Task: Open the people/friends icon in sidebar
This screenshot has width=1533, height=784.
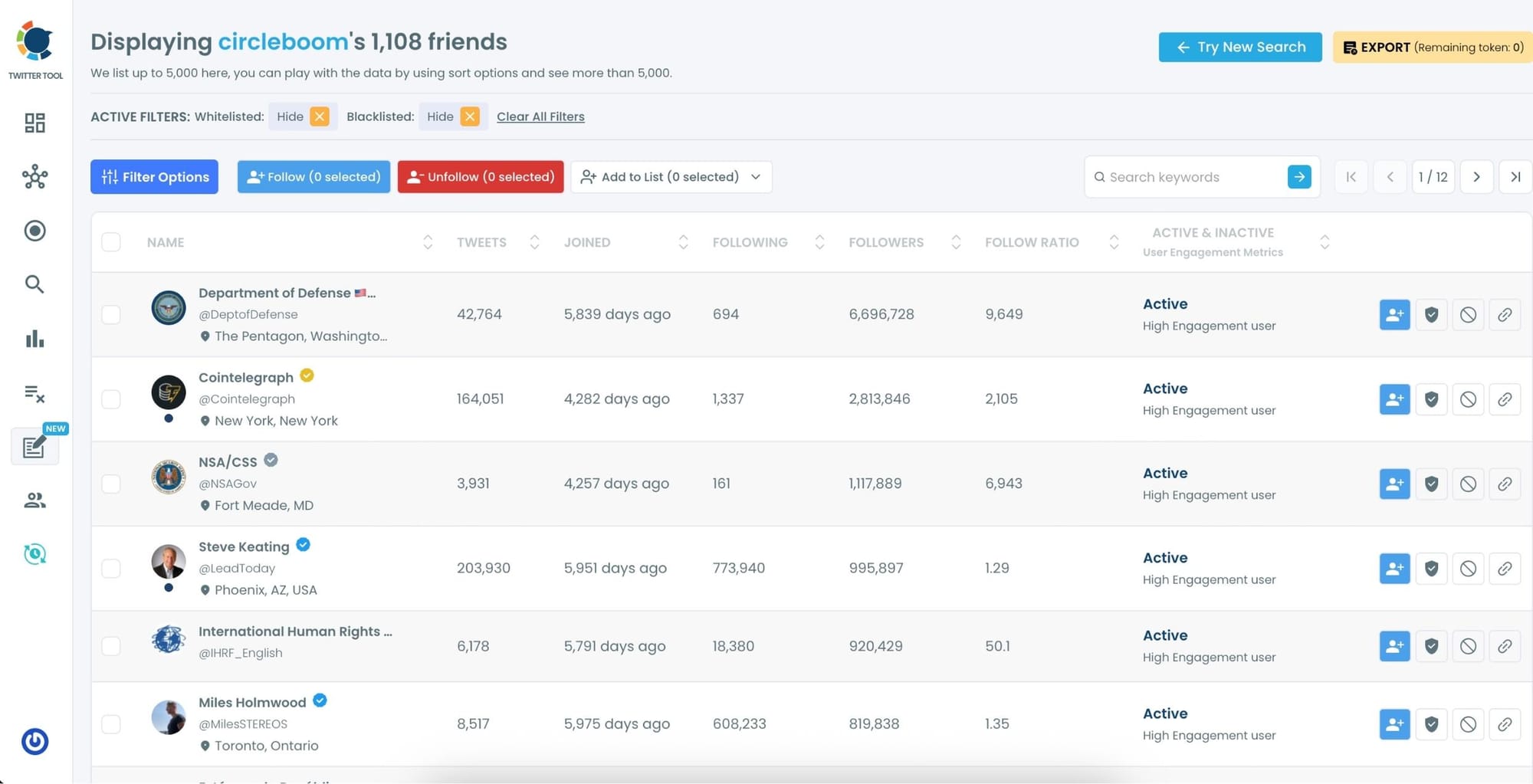Action: [34, 500]
